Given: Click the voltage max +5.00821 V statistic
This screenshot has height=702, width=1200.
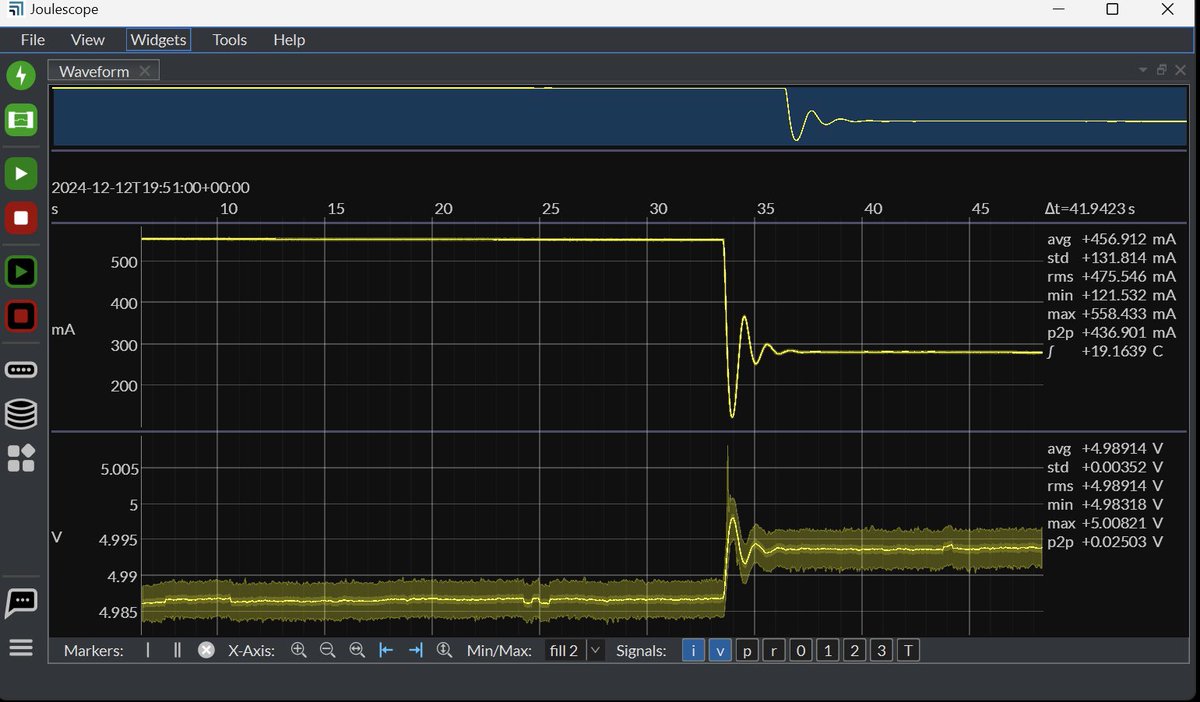Looking at the screenshot, I should 1105,523.
